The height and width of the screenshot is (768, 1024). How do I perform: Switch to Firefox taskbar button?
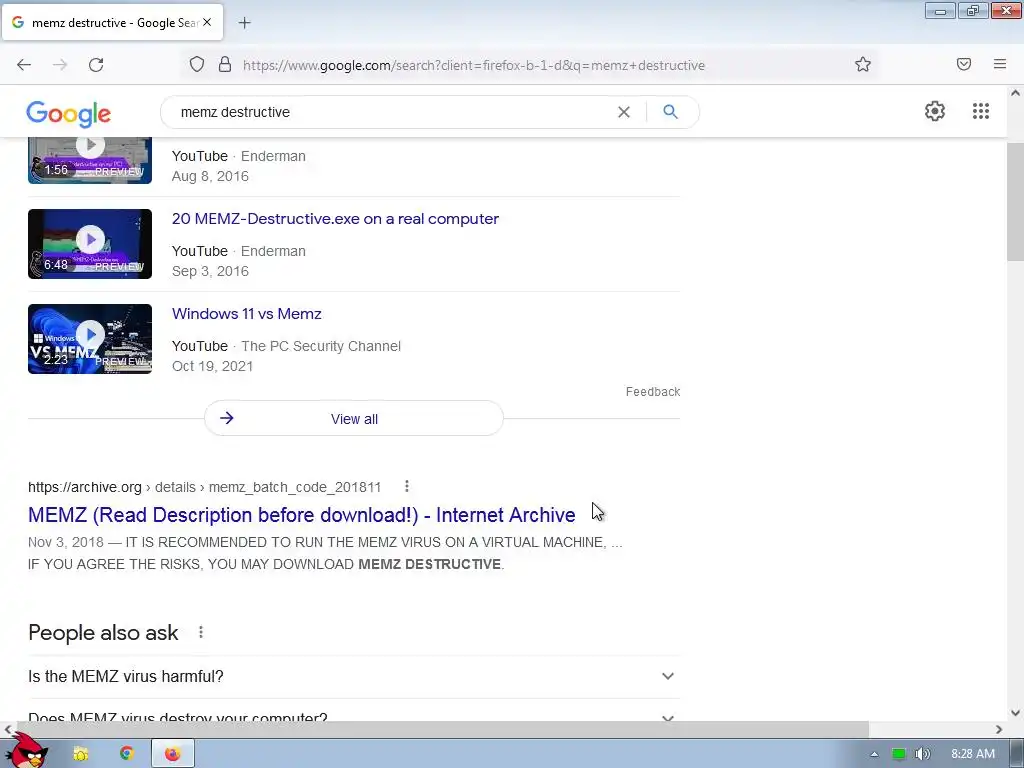pyautogui.click(x=172, y=754)
